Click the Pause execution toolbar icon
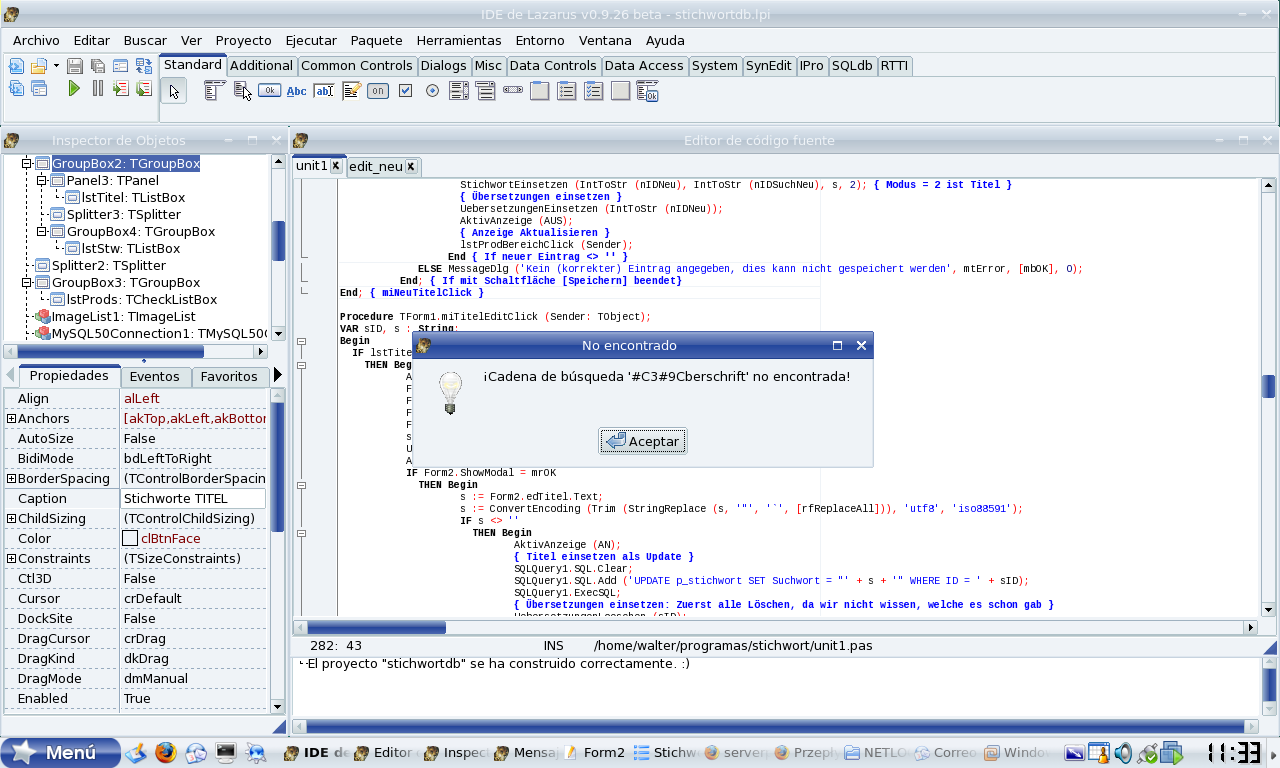This screenshot has height=768, width=1280. click(97, 88)
